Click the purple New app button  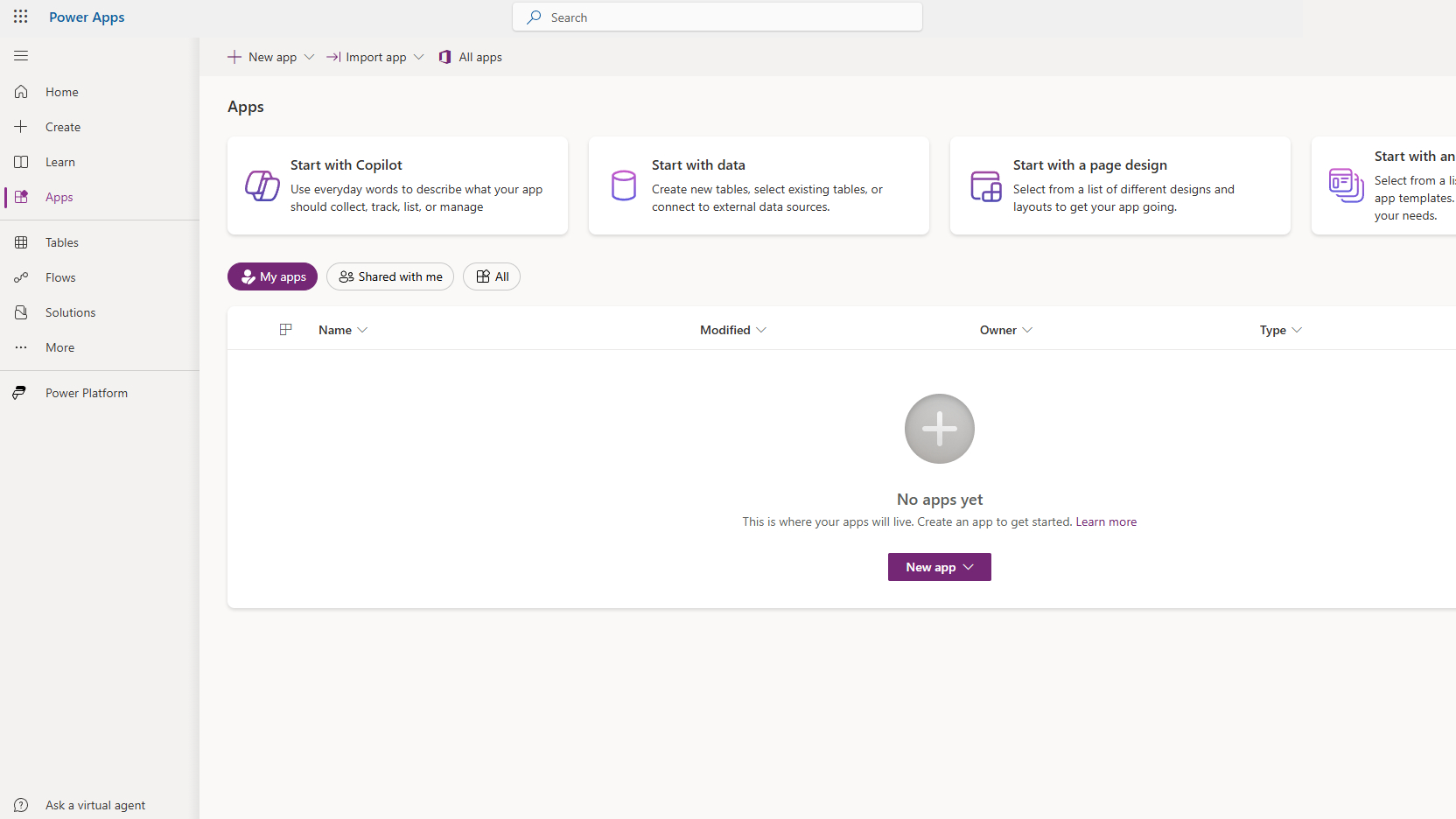click(940, 567)
